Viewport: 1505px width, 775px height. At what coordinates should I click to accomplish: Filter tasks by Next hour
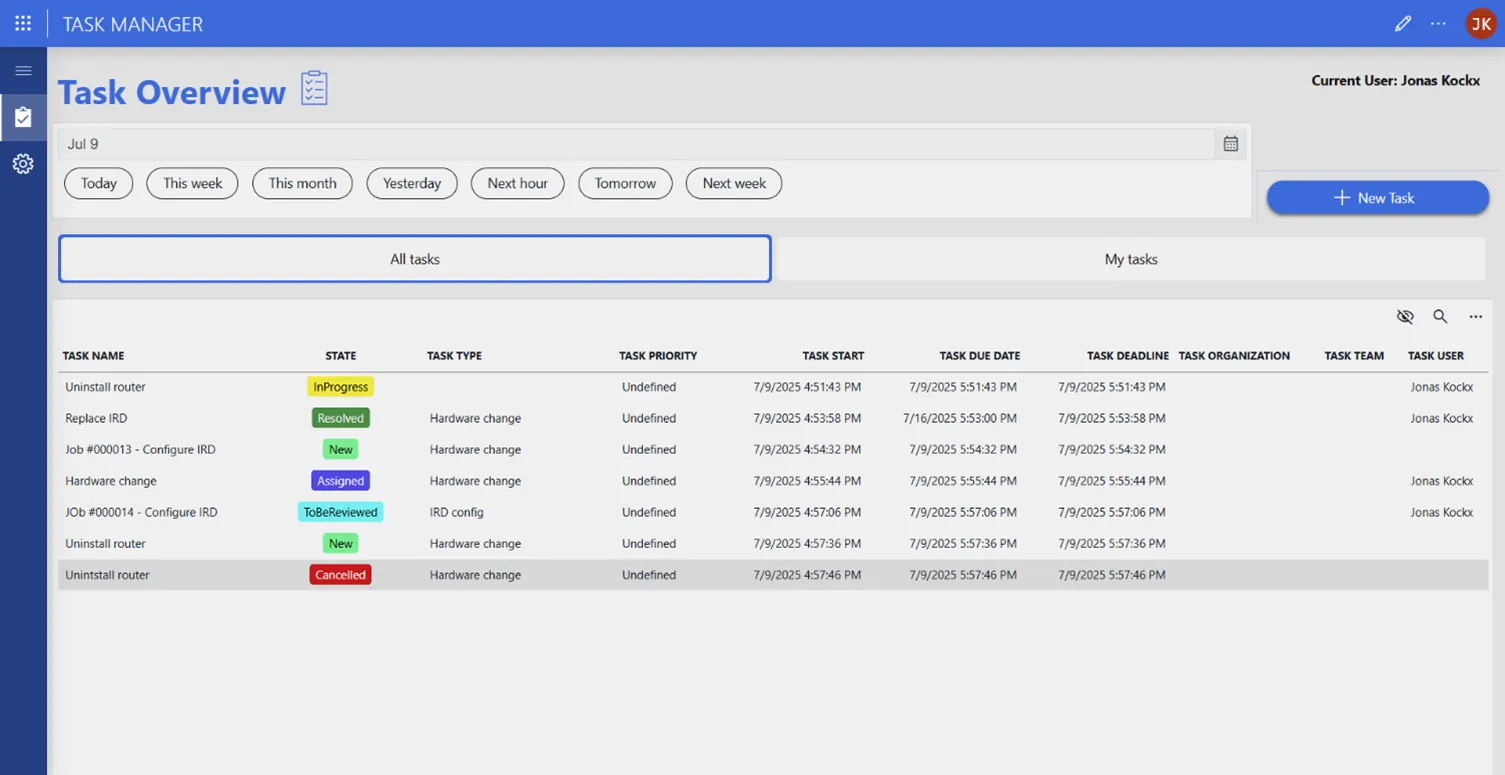point(518,183)
